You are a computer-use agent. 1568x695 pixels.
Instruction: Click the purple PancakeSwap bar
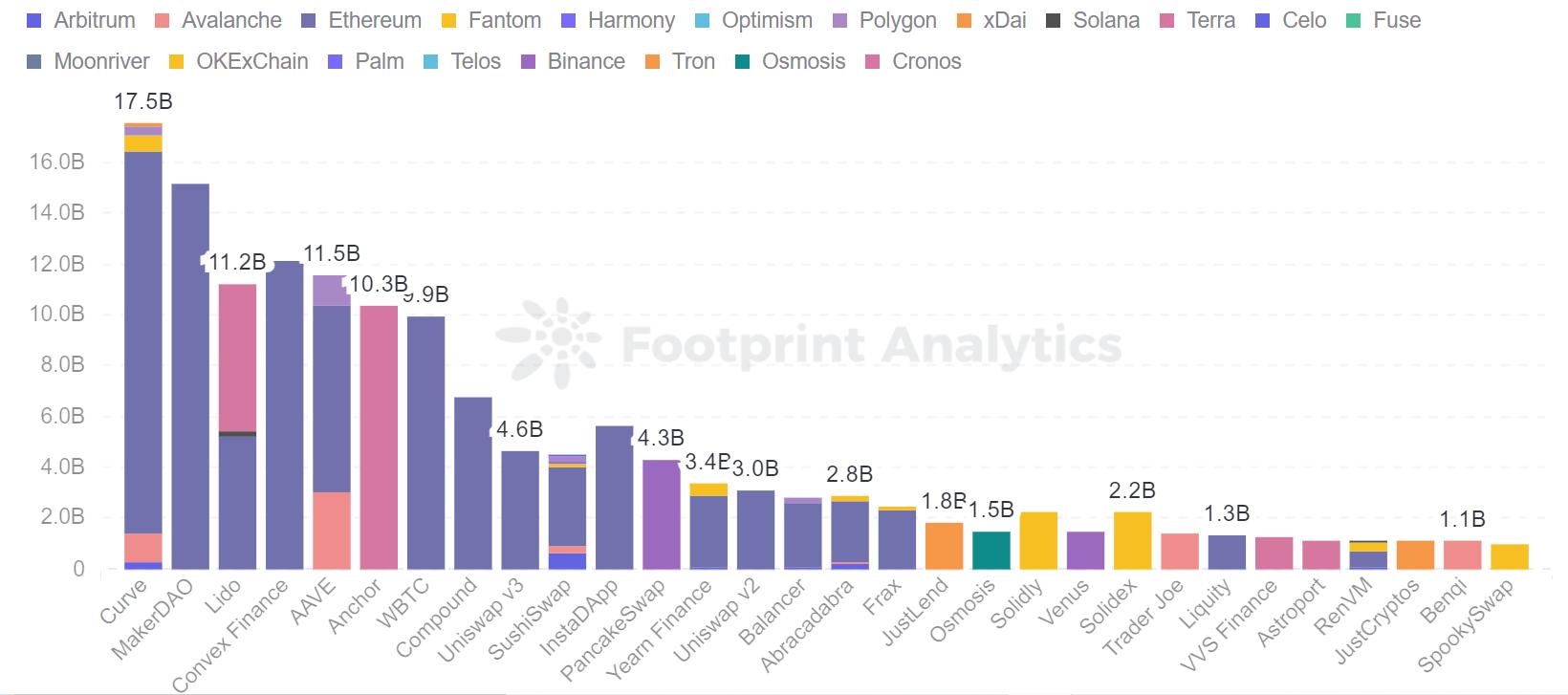coord(662,514)
